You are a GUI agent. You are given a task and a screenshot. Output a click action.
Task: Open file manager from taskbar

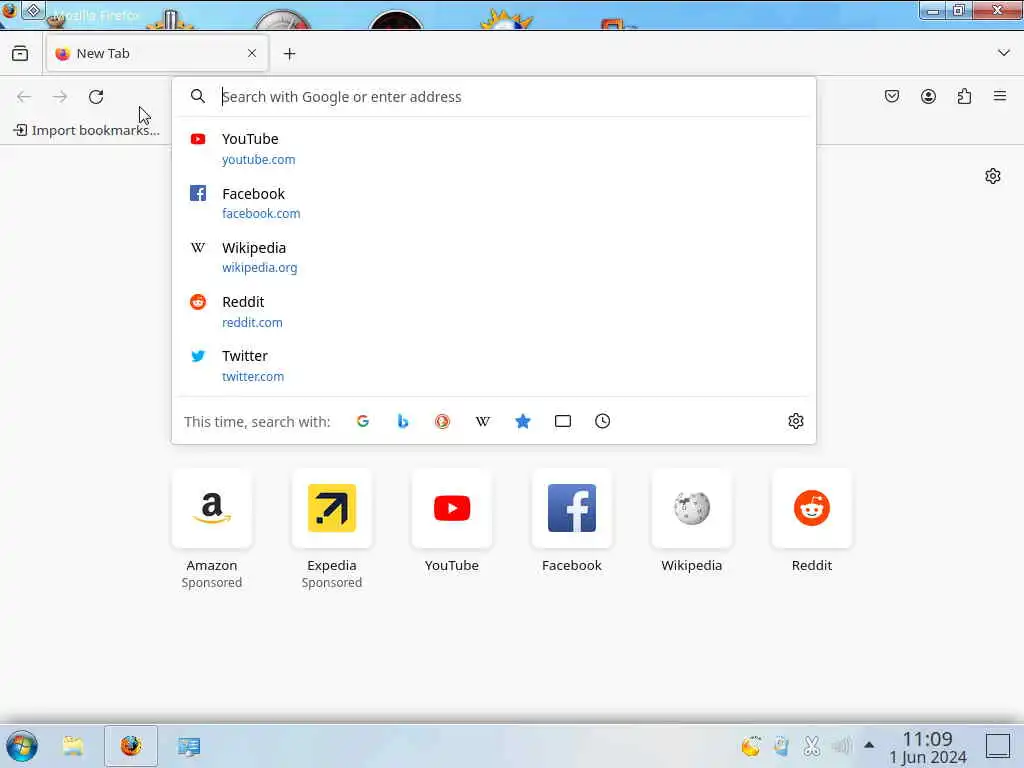pos(73,746)
